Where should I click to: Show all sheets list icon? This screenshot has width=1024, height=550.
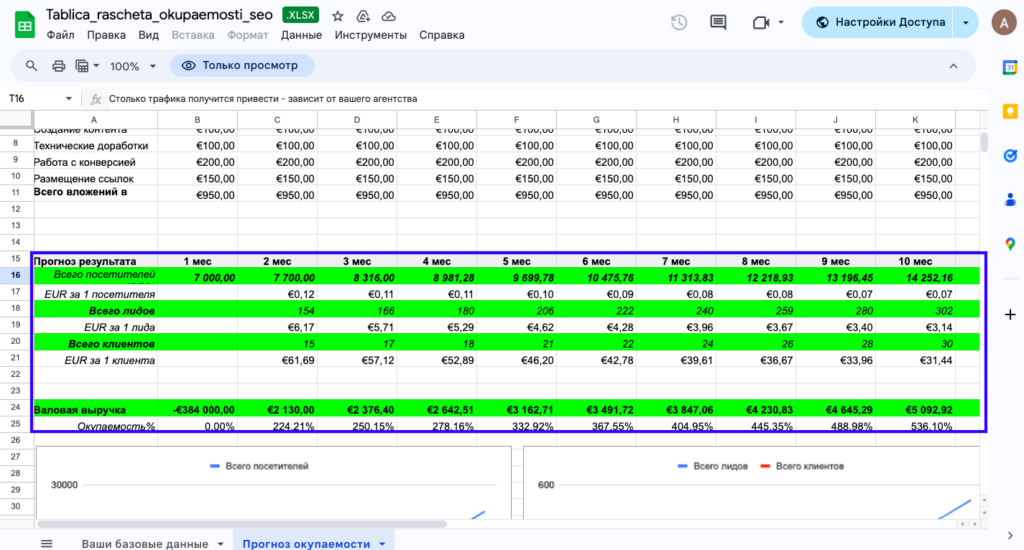(46, 543)
